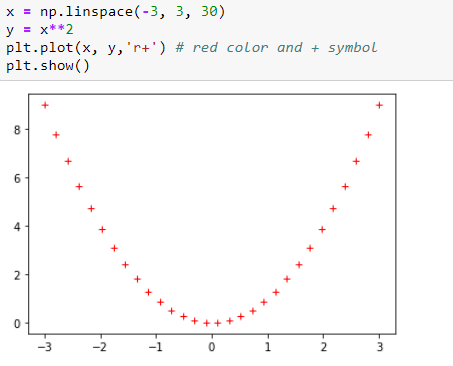Click the code line 'y = x**2'

(40, 30)
